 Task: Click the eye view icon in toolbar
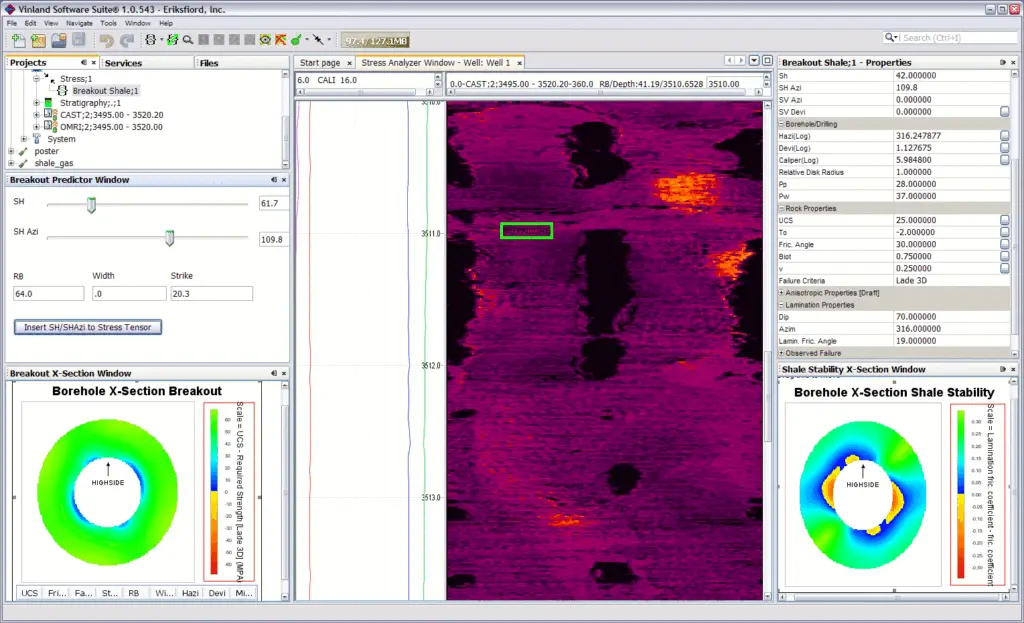[265, 40]
